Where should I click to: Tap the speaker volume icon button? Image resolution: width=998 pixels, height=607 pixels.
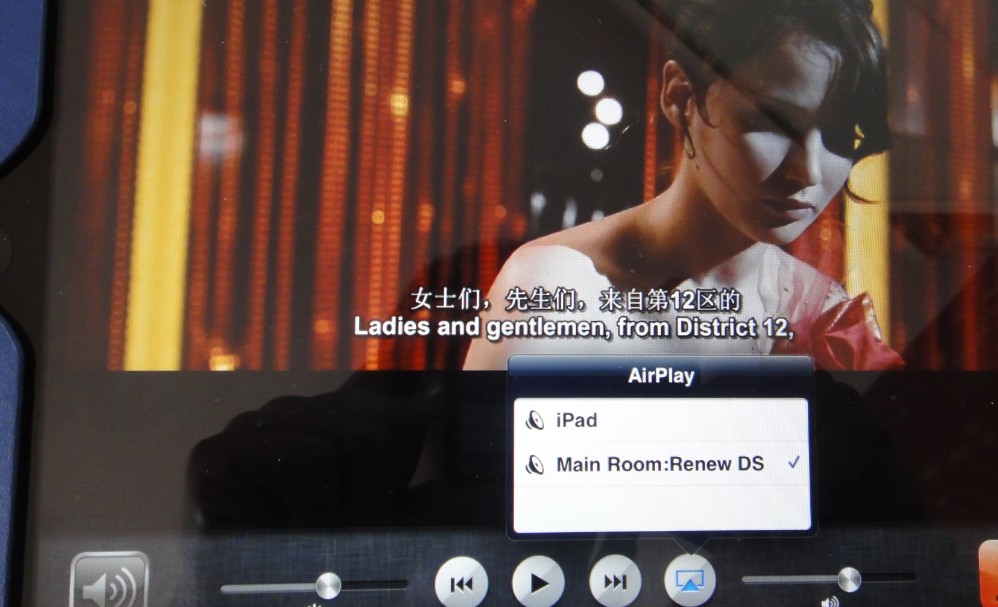coord(109,581)
